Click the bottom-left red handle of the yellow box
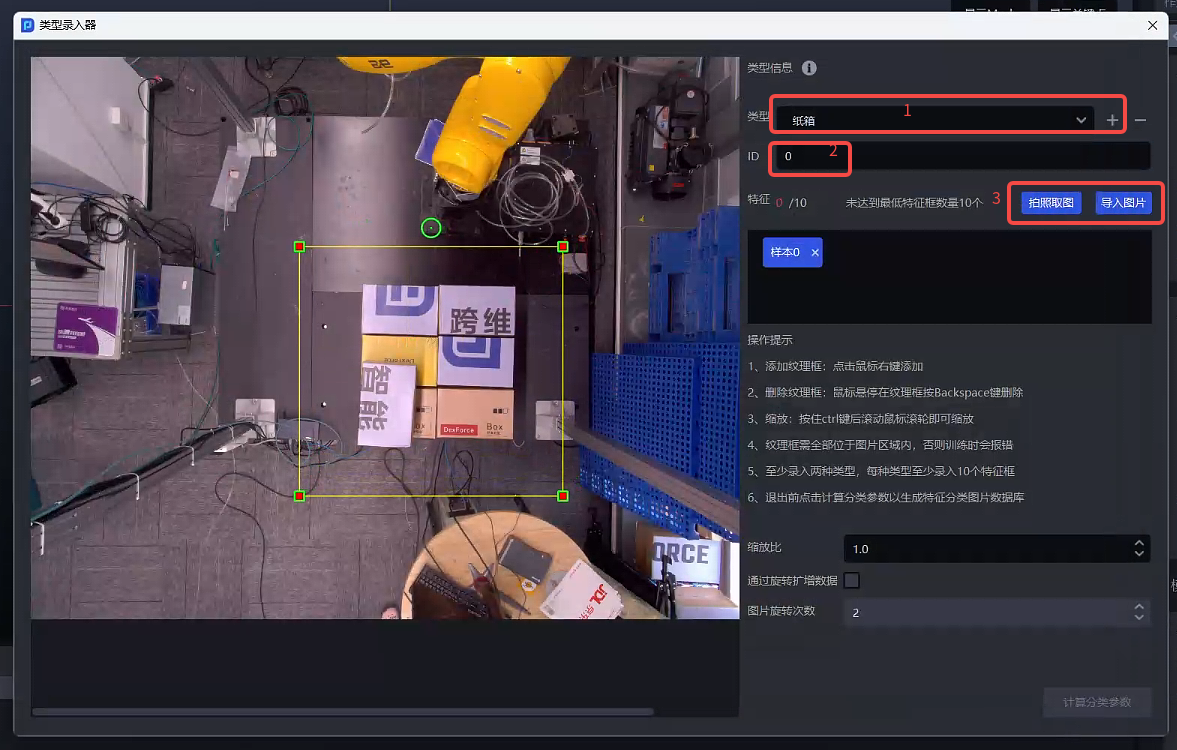Image resolution: width=1177 pixels, height=750 pixels. click(x=299, y=496)
